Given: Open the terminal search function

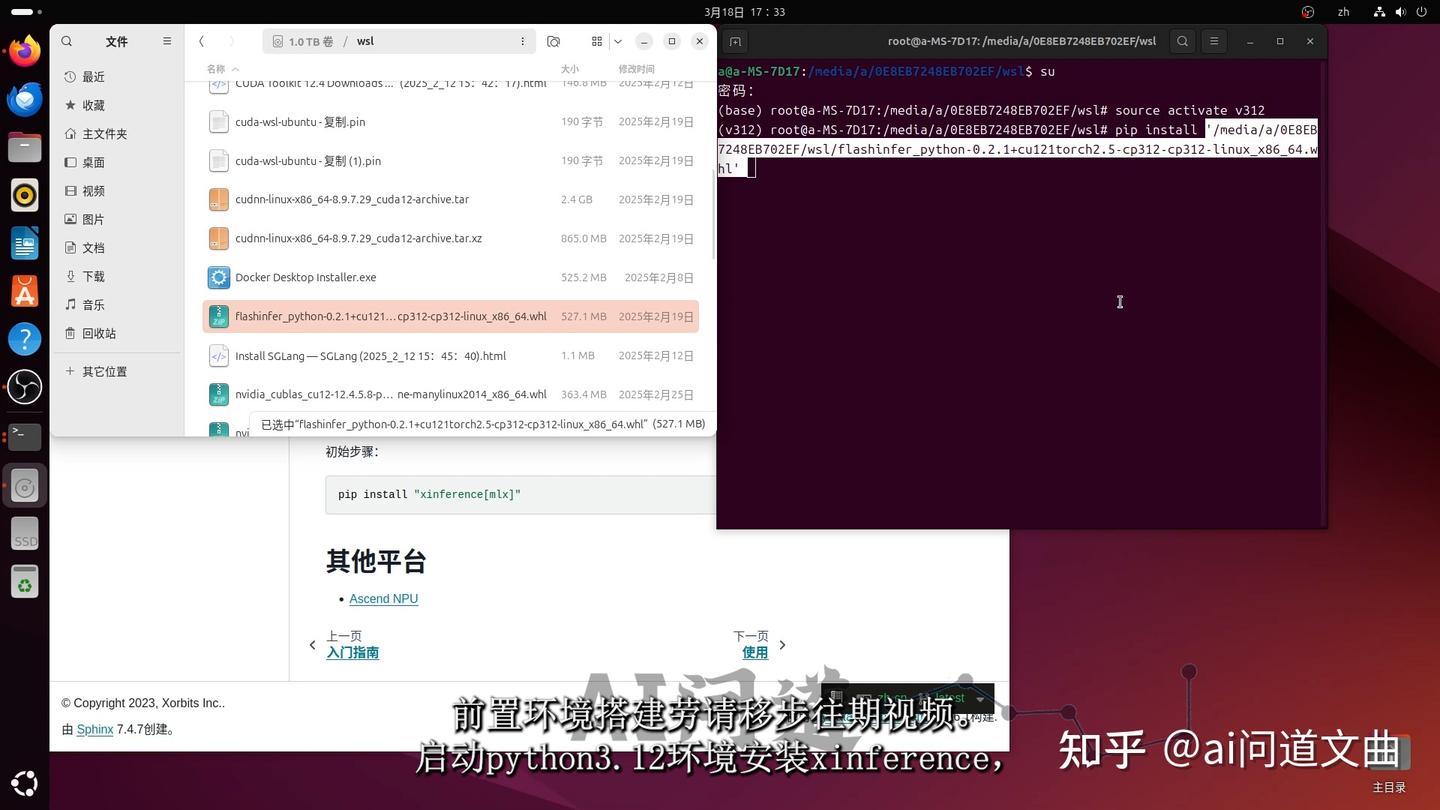Looking at the screenshot, I should [x=1182, y=41].
